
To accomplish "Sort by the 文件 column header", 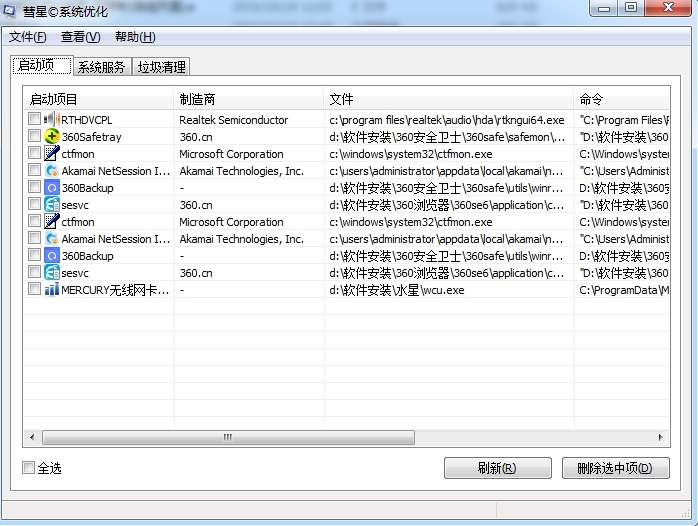I will click(x=449, y=99).
